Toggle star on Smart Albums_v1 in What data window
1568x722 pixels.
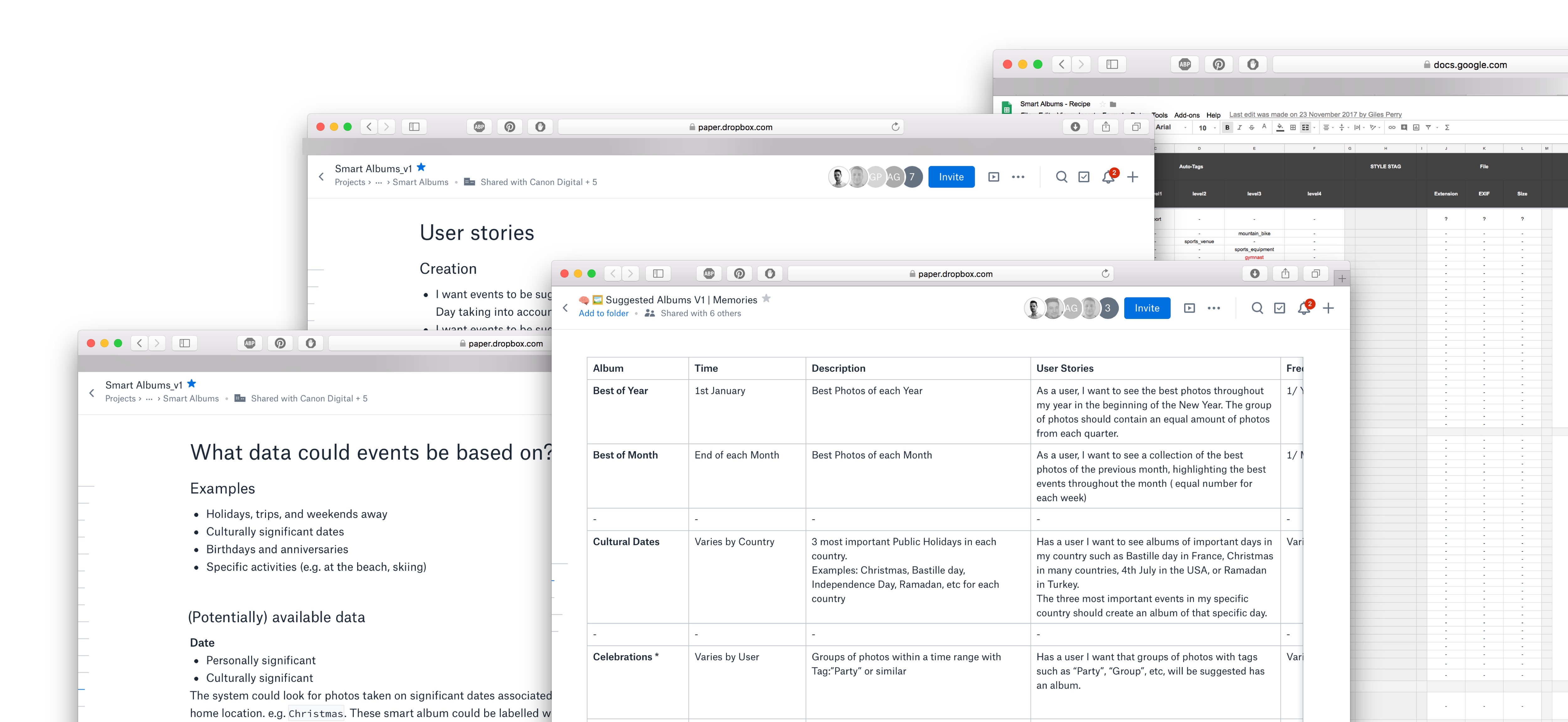click(192, 384)
